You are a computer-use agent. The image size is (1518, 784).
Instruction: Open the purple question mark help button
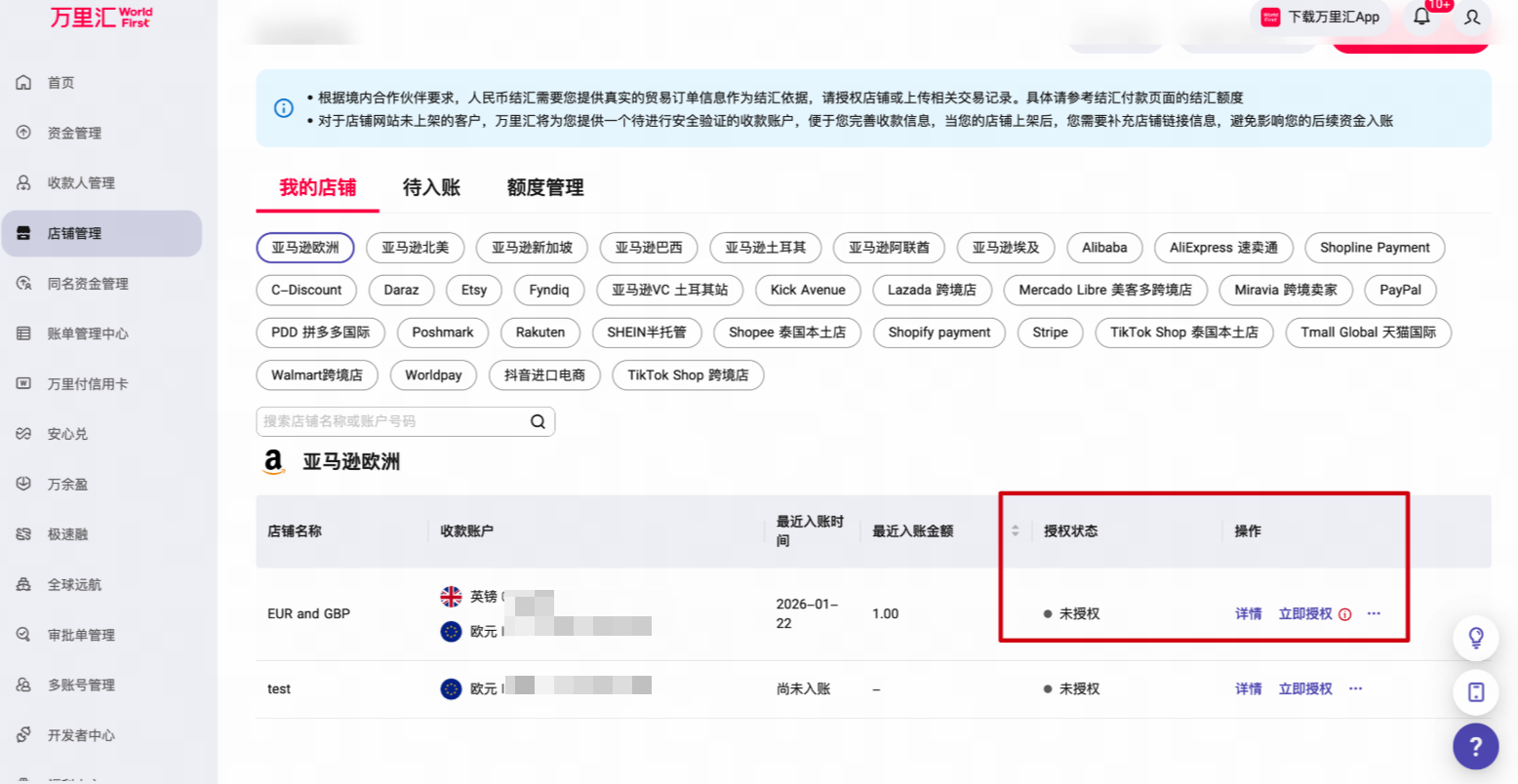click(x=1475, y=747)
